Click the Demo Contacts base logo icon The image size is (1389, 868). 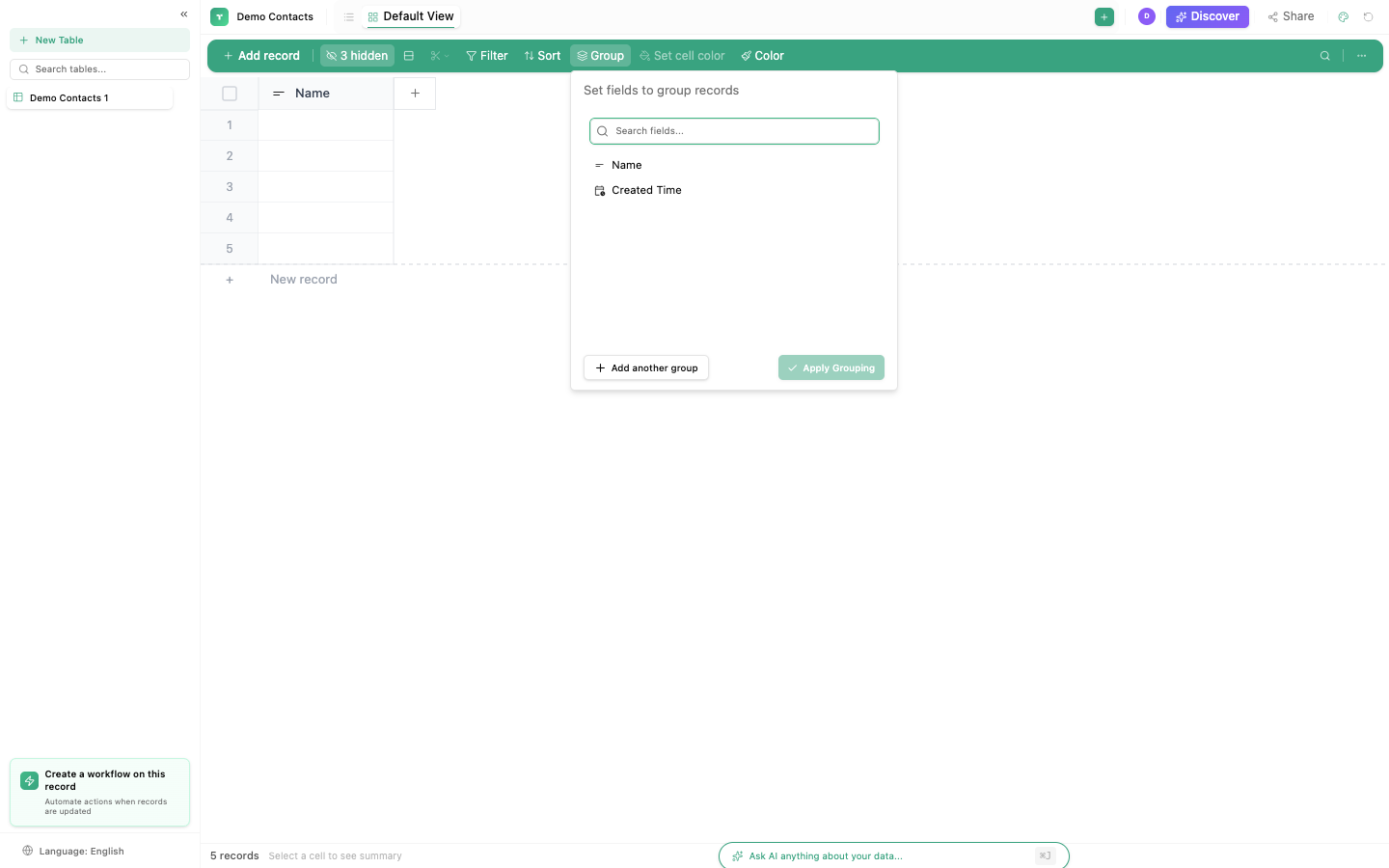[220, 16]
